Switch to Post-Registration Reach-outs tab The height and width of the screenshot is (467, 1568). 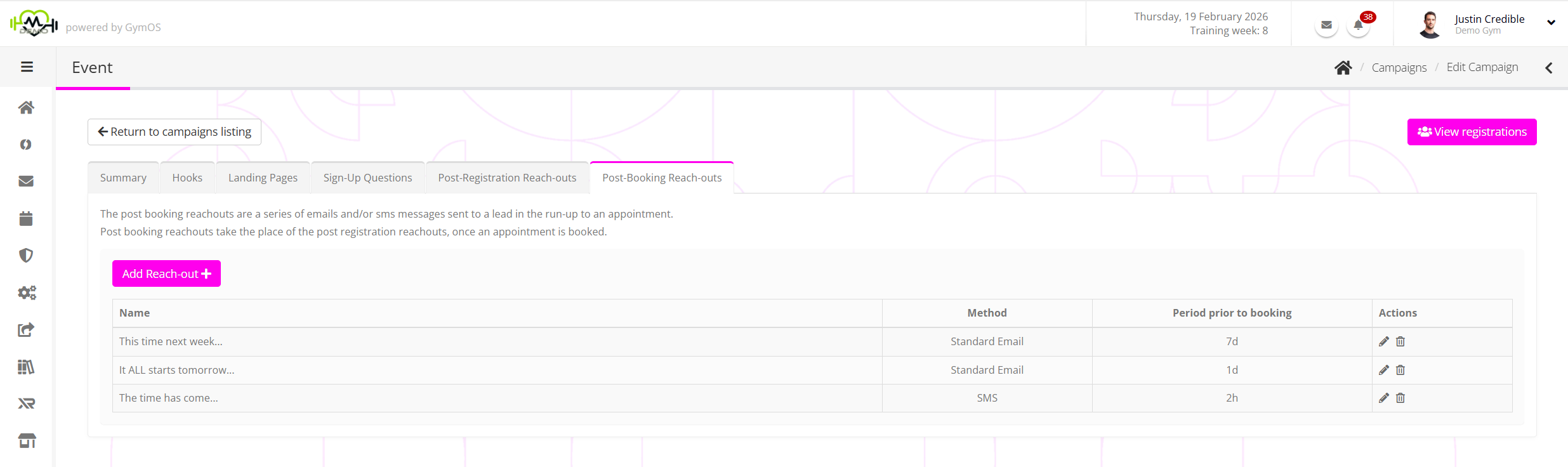(x=507, y=178)
